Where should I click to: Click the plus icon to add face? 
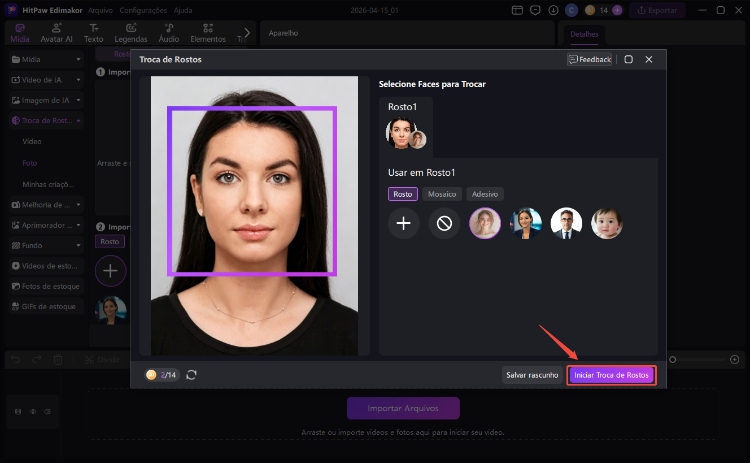tap(403, 223)
